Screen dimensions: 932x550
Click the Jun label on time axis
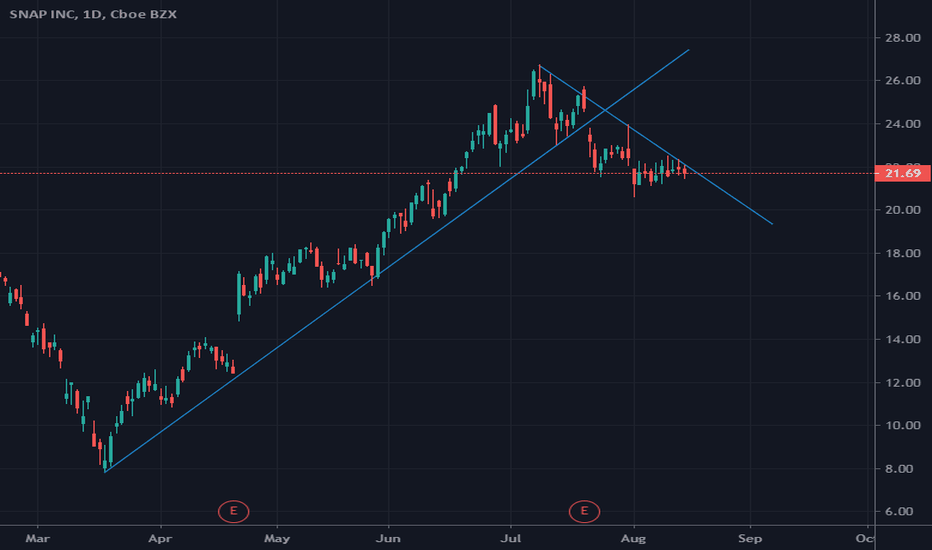click(388, 539)
